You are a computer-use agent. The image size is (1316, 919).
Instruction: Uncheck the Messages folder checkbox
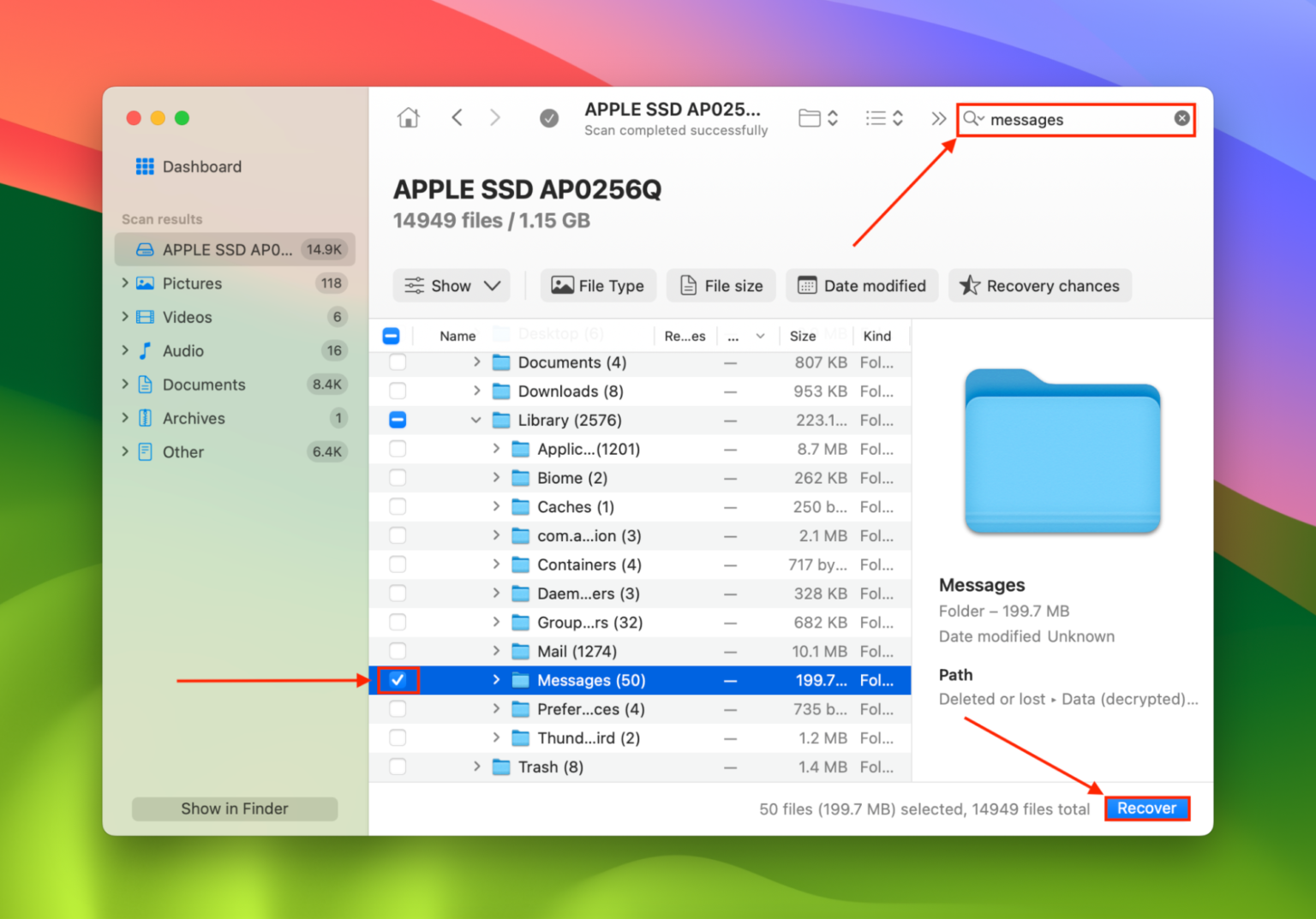[398, 679]
